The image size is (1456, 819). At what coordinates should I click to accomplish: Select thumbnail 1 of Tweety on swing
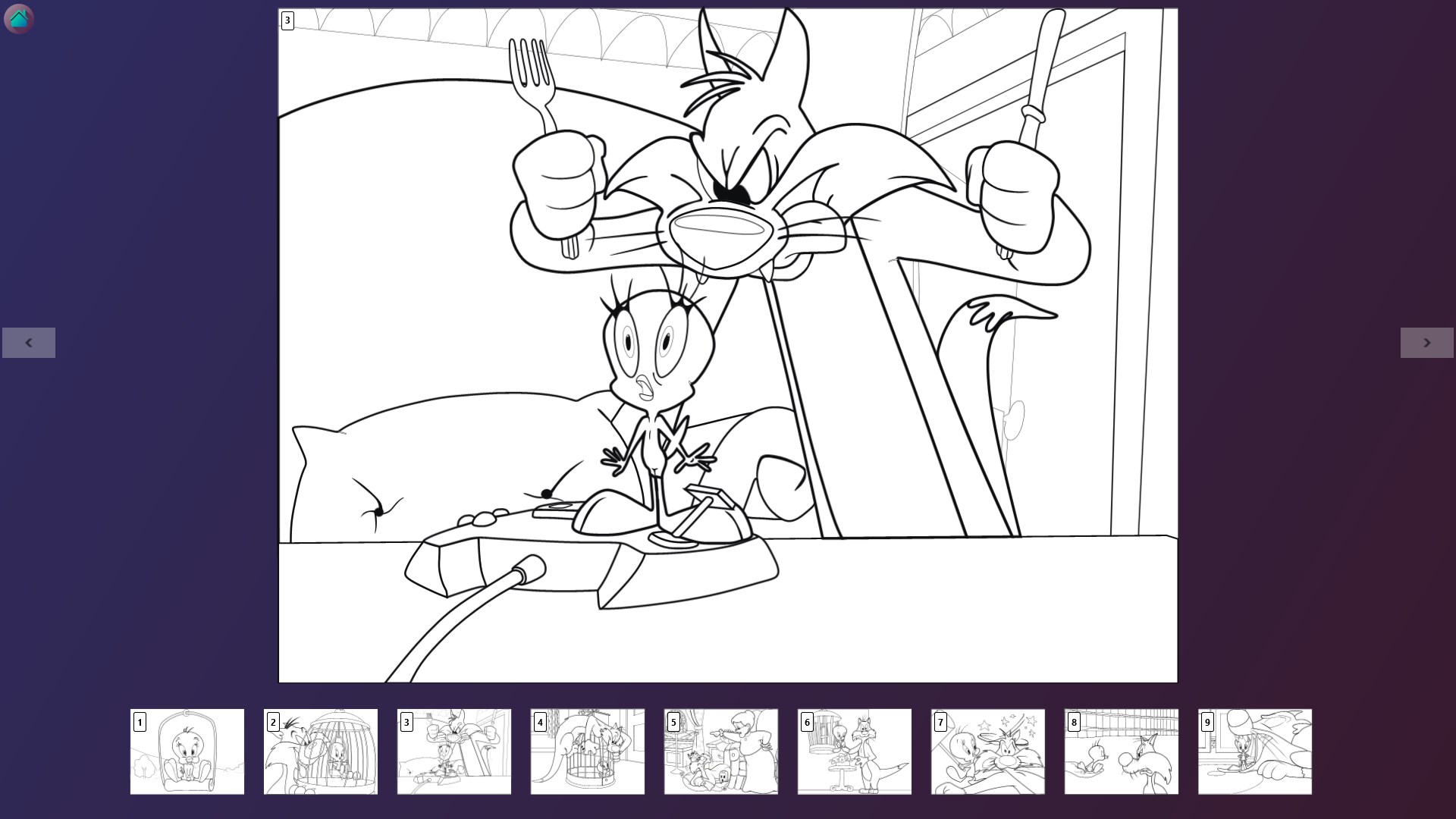187,752
